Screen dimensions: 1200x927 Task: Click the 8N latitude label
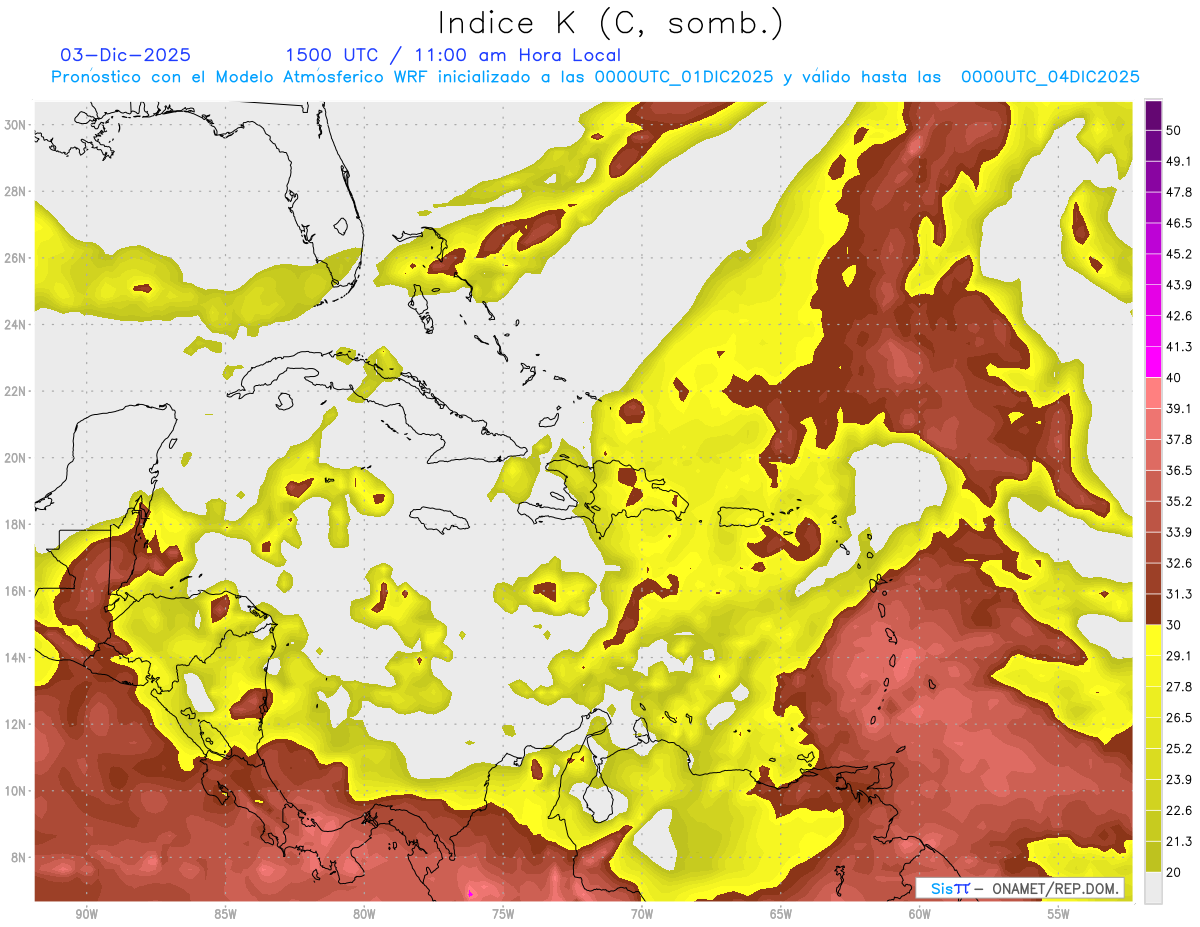coord(19,857)
